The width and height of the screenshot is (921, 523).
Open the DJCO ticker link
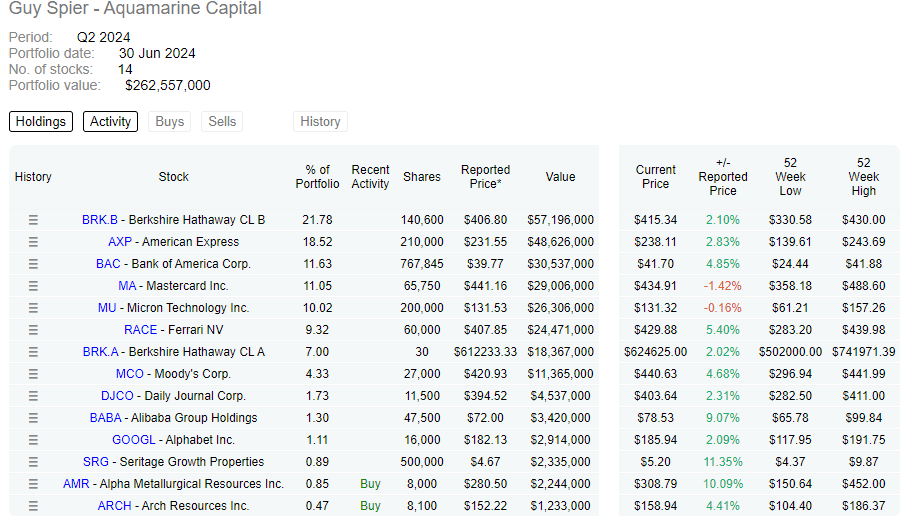pos(117,396)
